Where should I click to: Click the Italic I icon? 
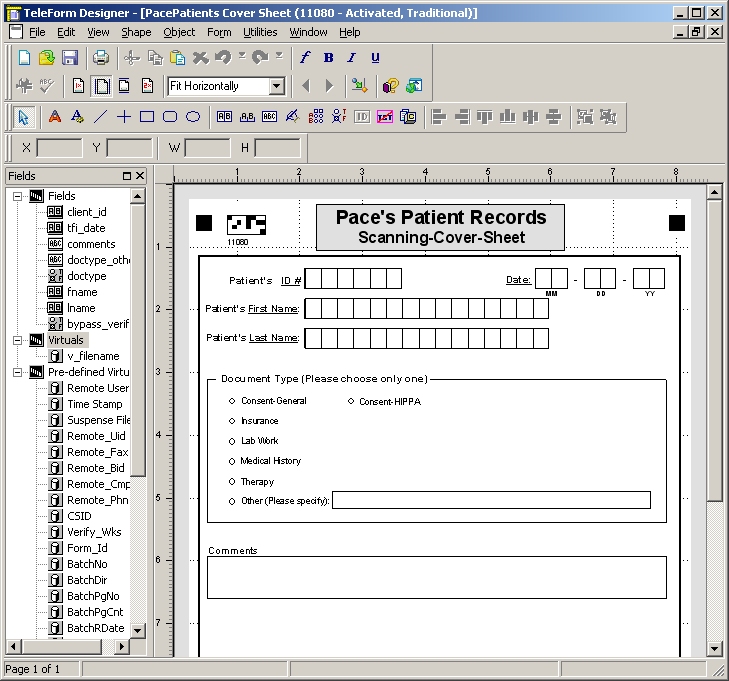[x=351, y=58]
